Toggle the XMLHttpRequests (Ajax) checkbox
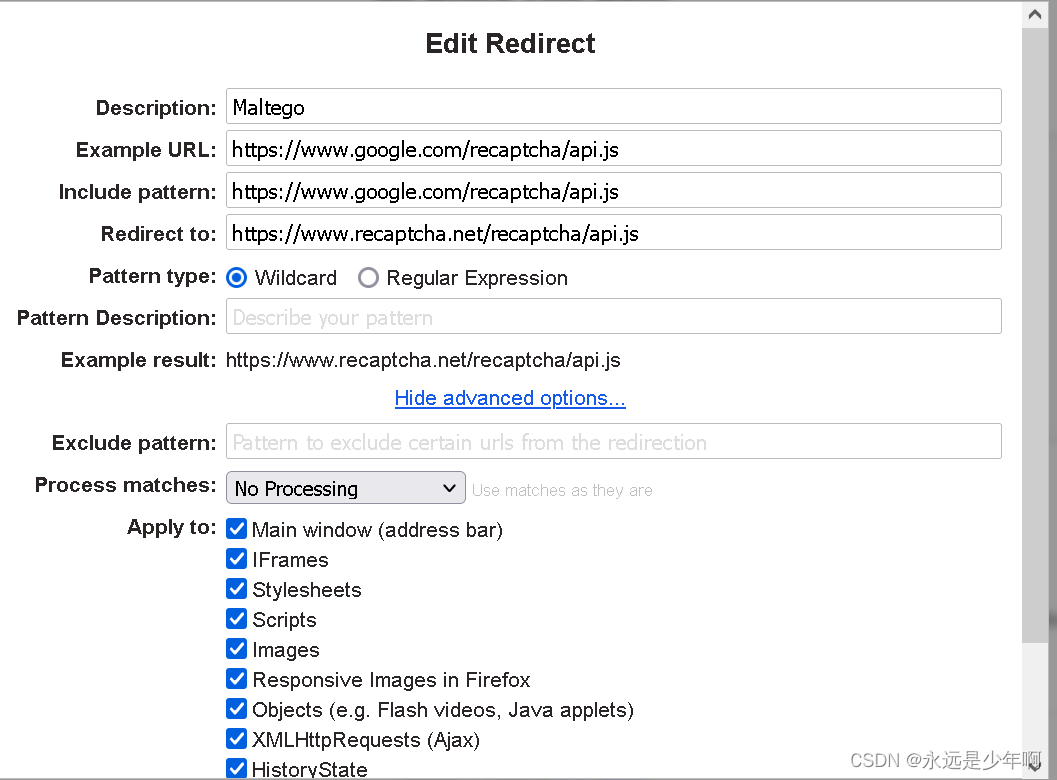Image resolution: width=1057 pixels, height=780 pixels. [x=237, y=739]
